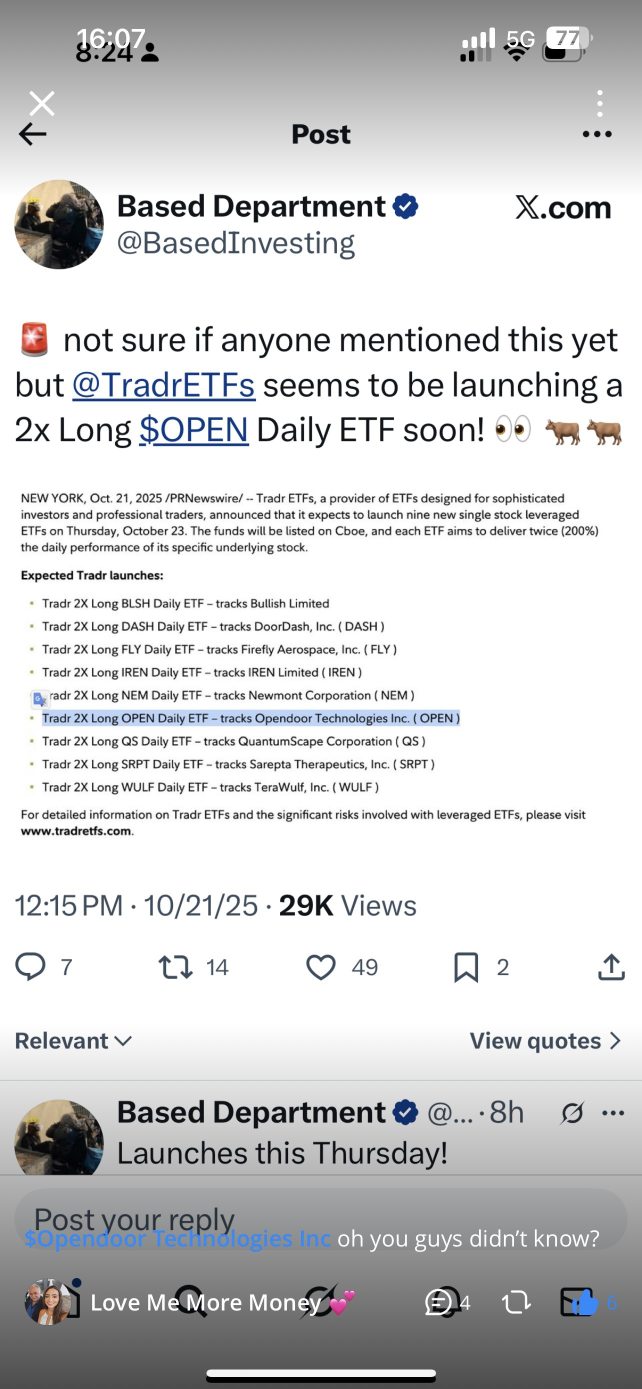Screen dimensions: 642x1389
Task: Tap the slashed-circle icon on the reply
Action: tap(572, 1113)
